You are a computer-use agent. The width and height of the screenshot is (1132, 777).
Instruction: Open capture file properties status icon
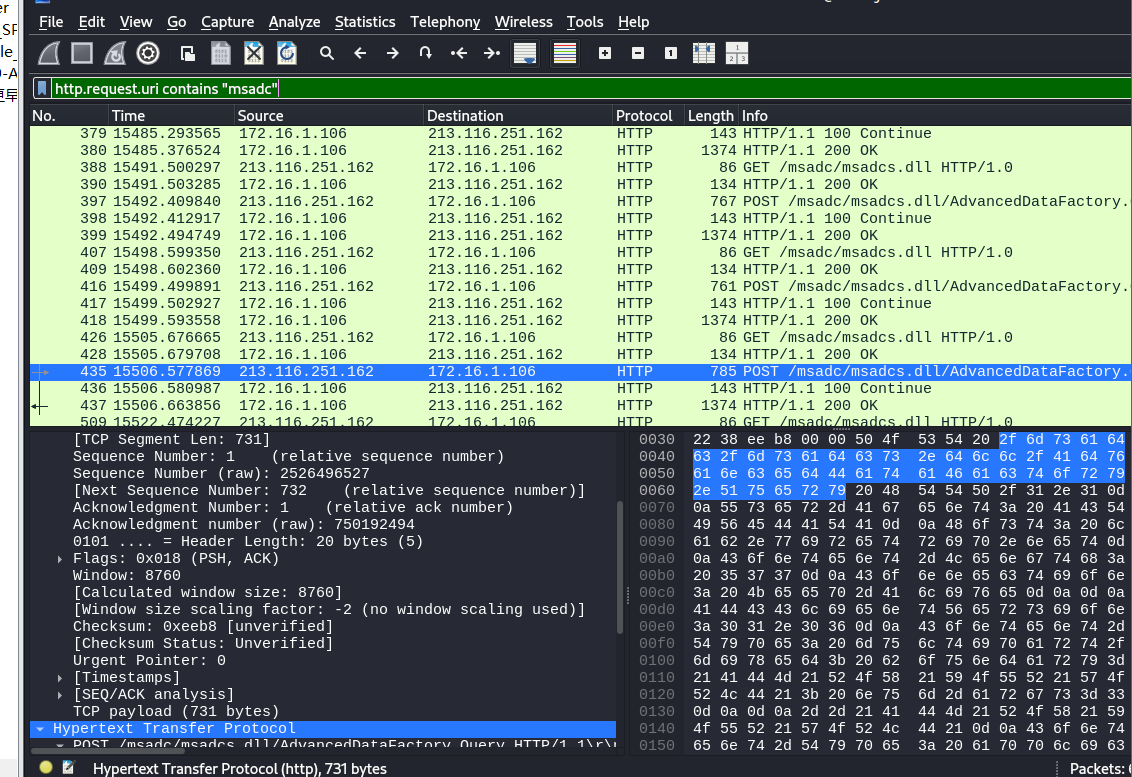tap(69, 768)
